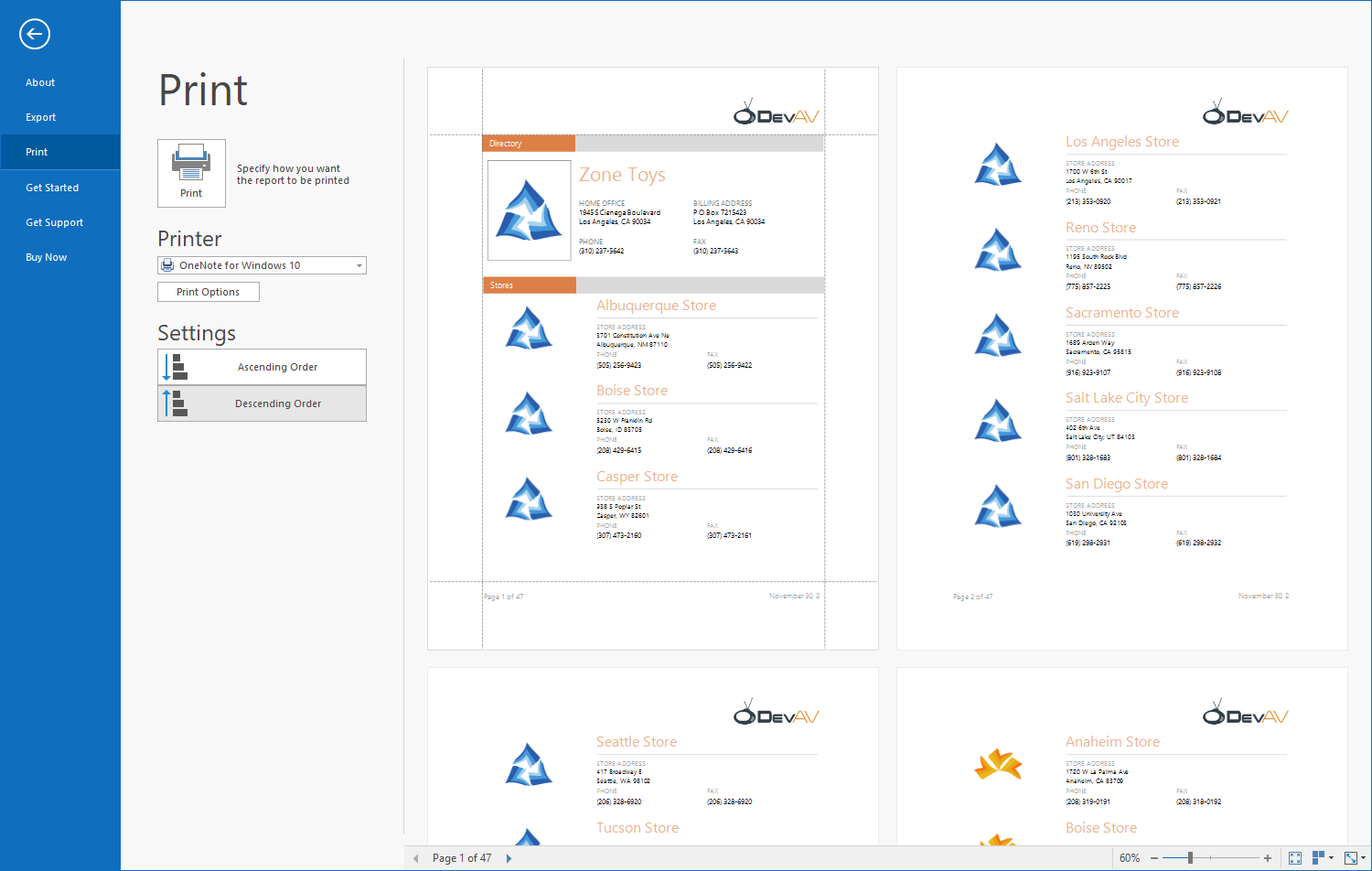Image resolution: width=1372 pixels, height=871 pixels.
Task: Click the Print Options button
Action: [x=208, y=291]
